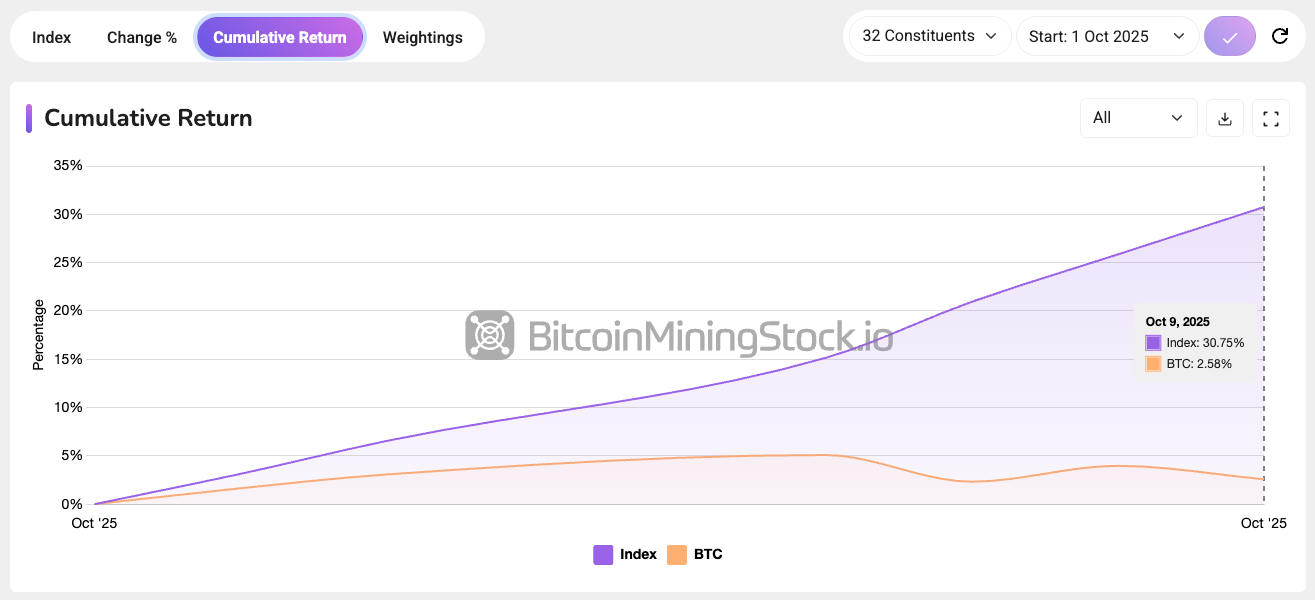1315x600 pixels.
Task: Switch to the Index tab
Action: pyautogui.click(x=52, y=37)
